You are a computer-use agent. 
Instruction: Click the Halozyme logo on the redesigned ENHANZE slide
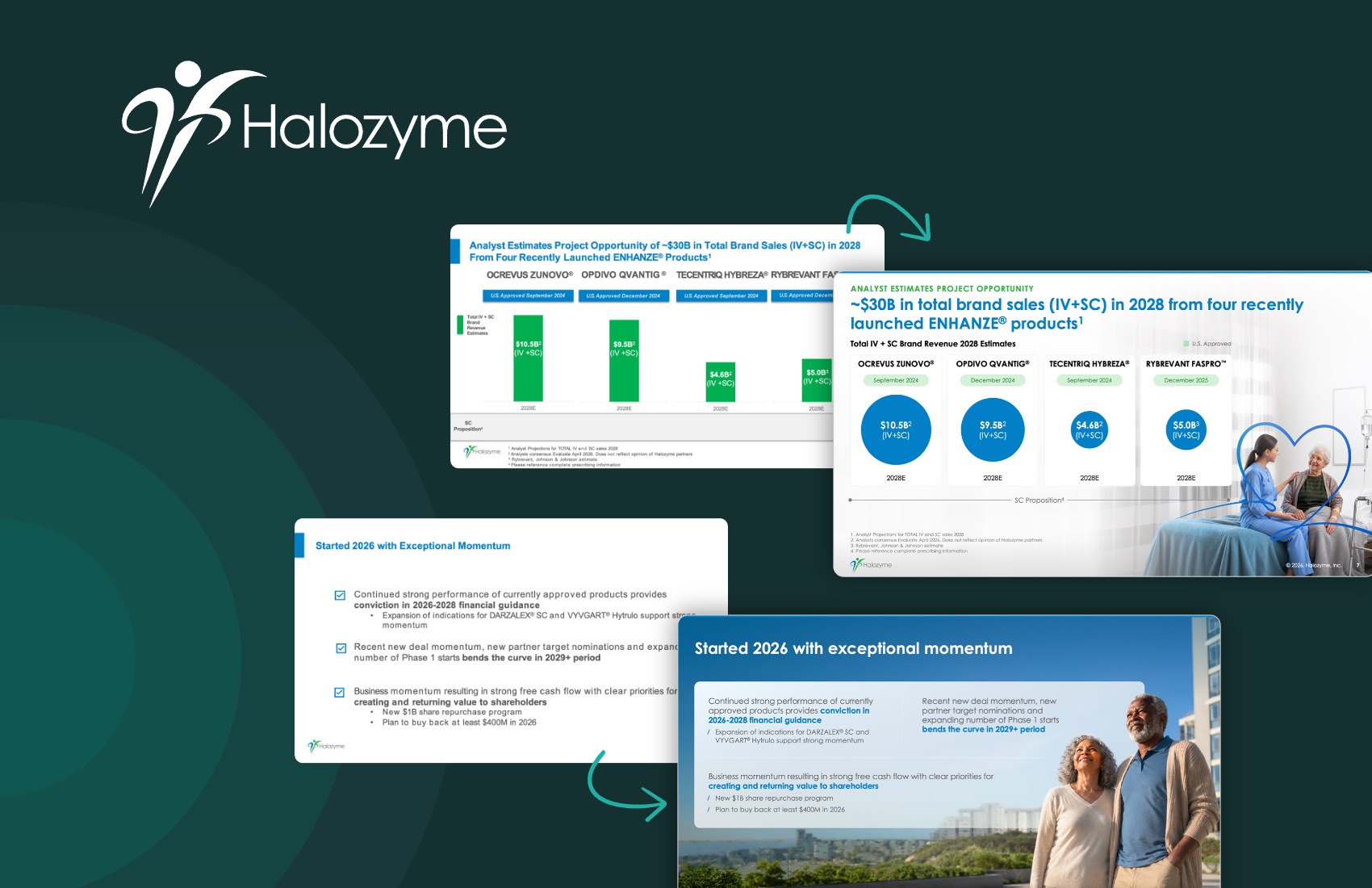coord(871,564)
